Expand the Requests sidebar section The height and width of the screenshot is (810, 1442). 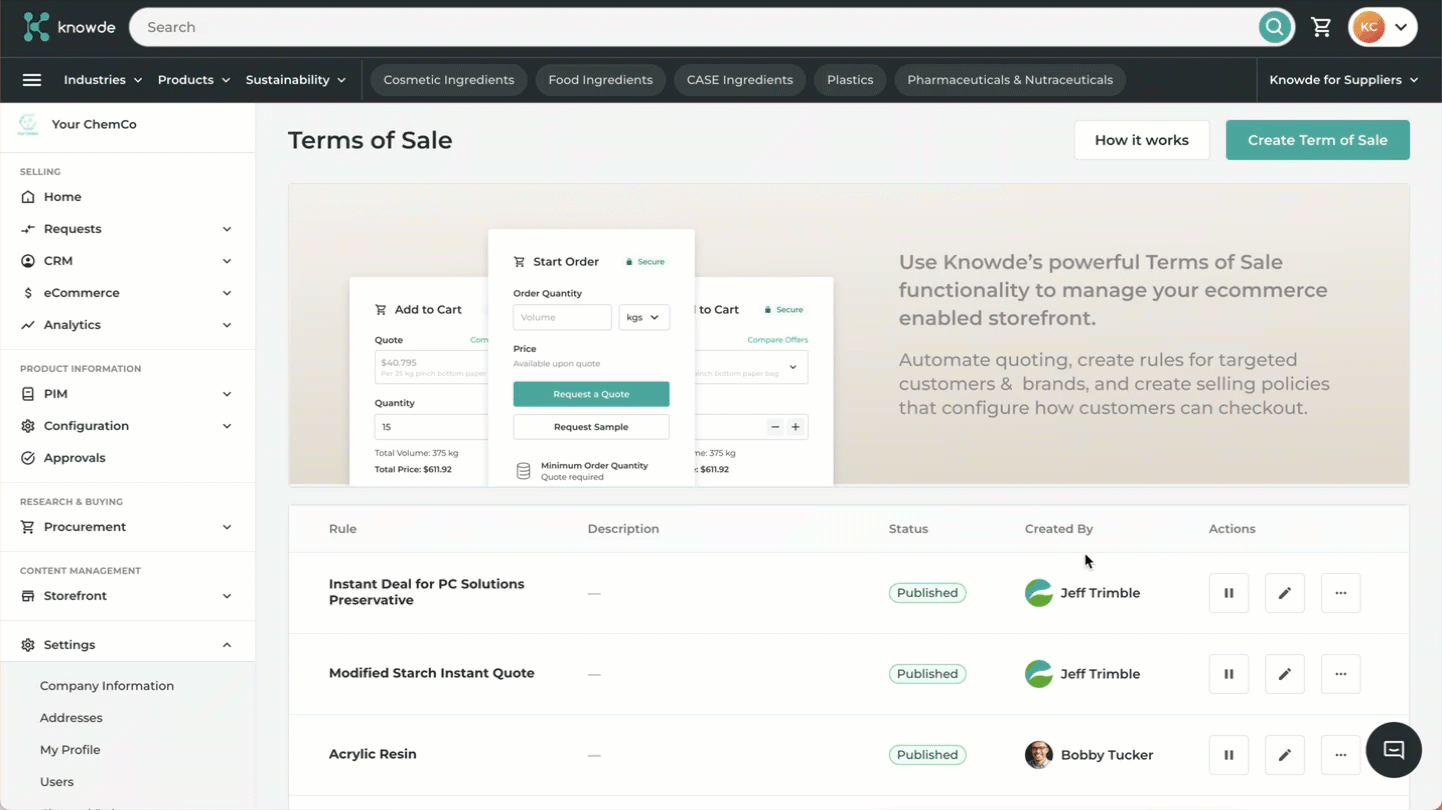pyautogui.click(x=227, y=229)
